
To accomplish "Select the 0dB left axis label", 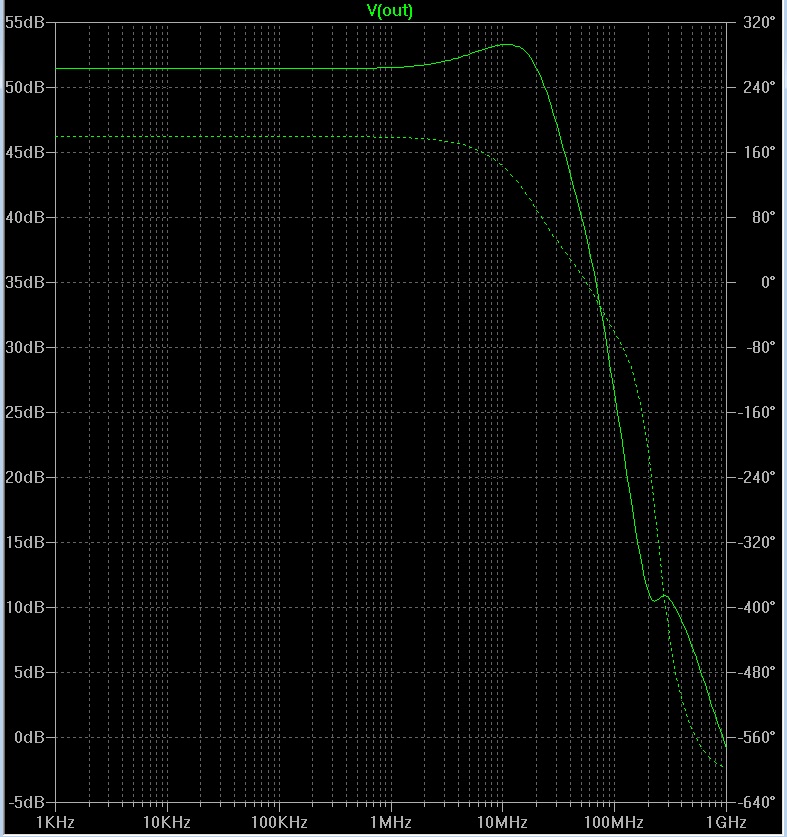I will [29, 737].
